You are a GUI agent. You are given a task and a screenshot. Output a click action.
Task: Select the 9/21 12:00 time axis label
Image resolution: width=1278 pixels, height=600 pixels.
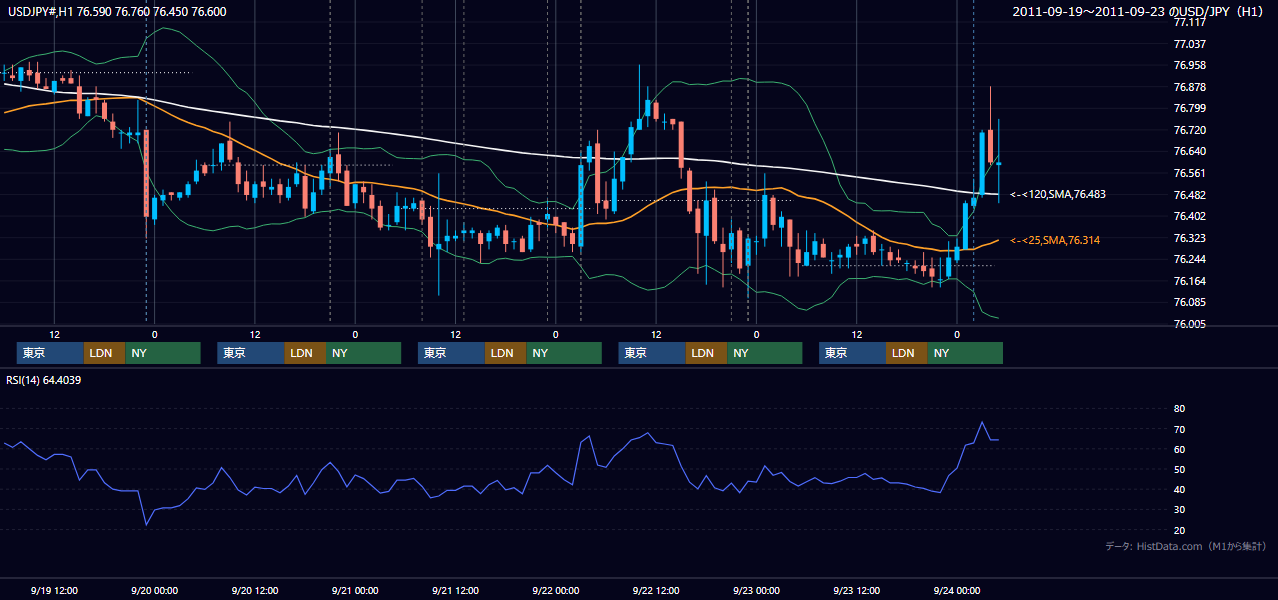[455, 590]
